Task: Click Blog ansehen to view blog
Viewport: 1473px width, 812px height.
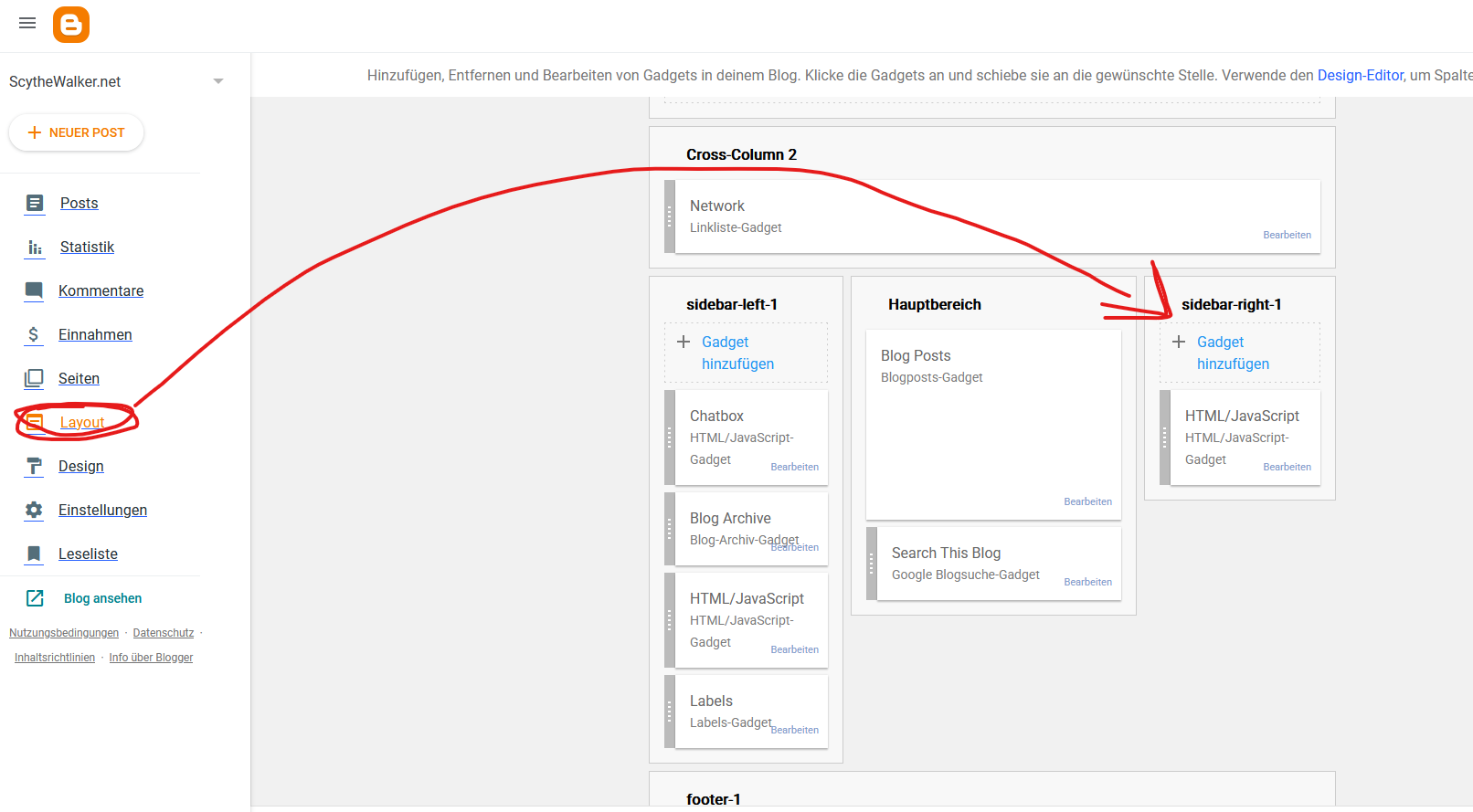Action: point(102,598)
